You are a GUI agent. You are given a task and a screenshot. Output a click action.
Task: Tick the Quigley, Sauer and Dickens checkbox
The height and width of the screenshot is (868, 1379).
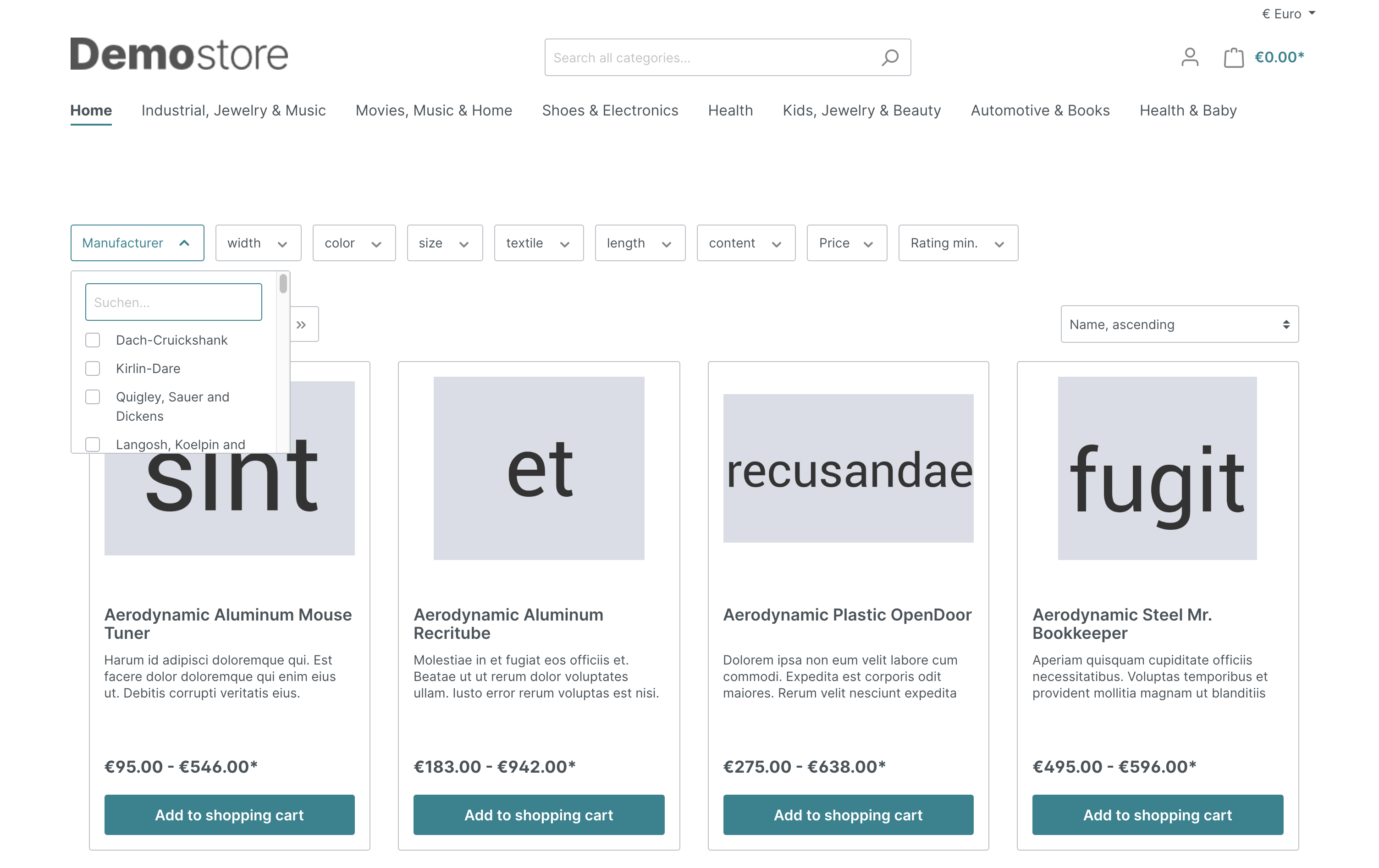[93, 397]
